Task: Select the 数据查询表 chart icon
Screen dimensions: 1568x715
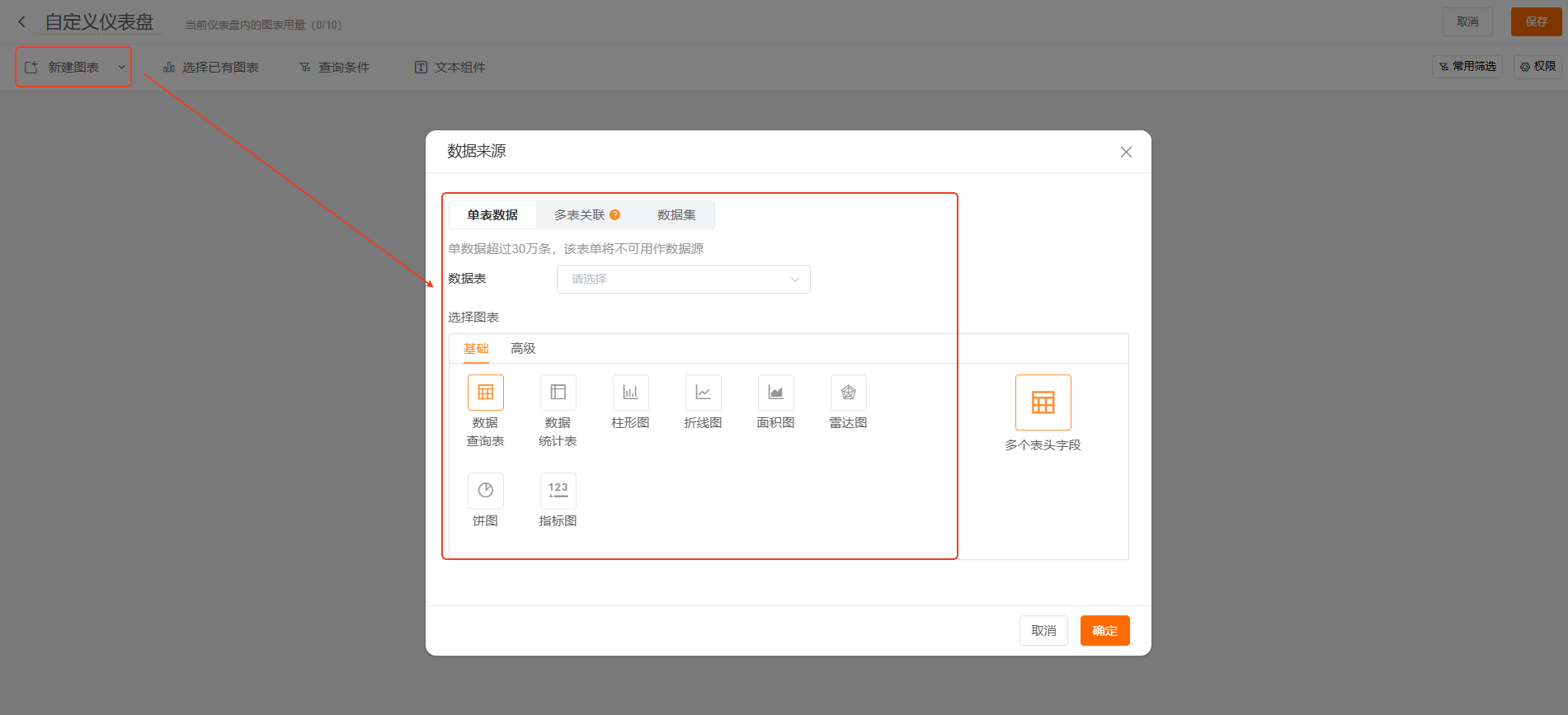Action: pyautogui.click(x=485, y=393)
